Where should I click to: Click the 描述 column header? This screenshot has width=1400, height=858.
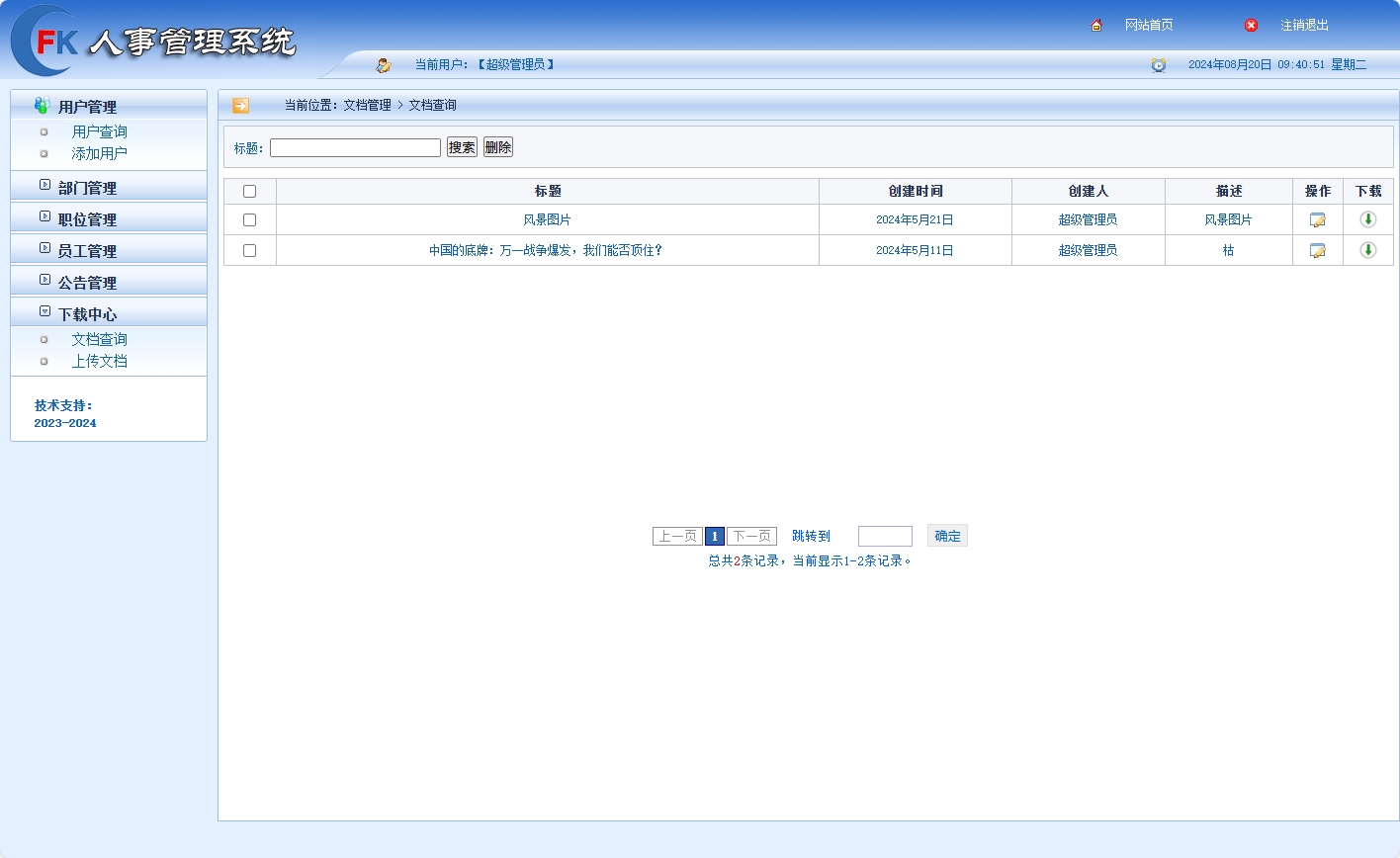[1229, 191]
